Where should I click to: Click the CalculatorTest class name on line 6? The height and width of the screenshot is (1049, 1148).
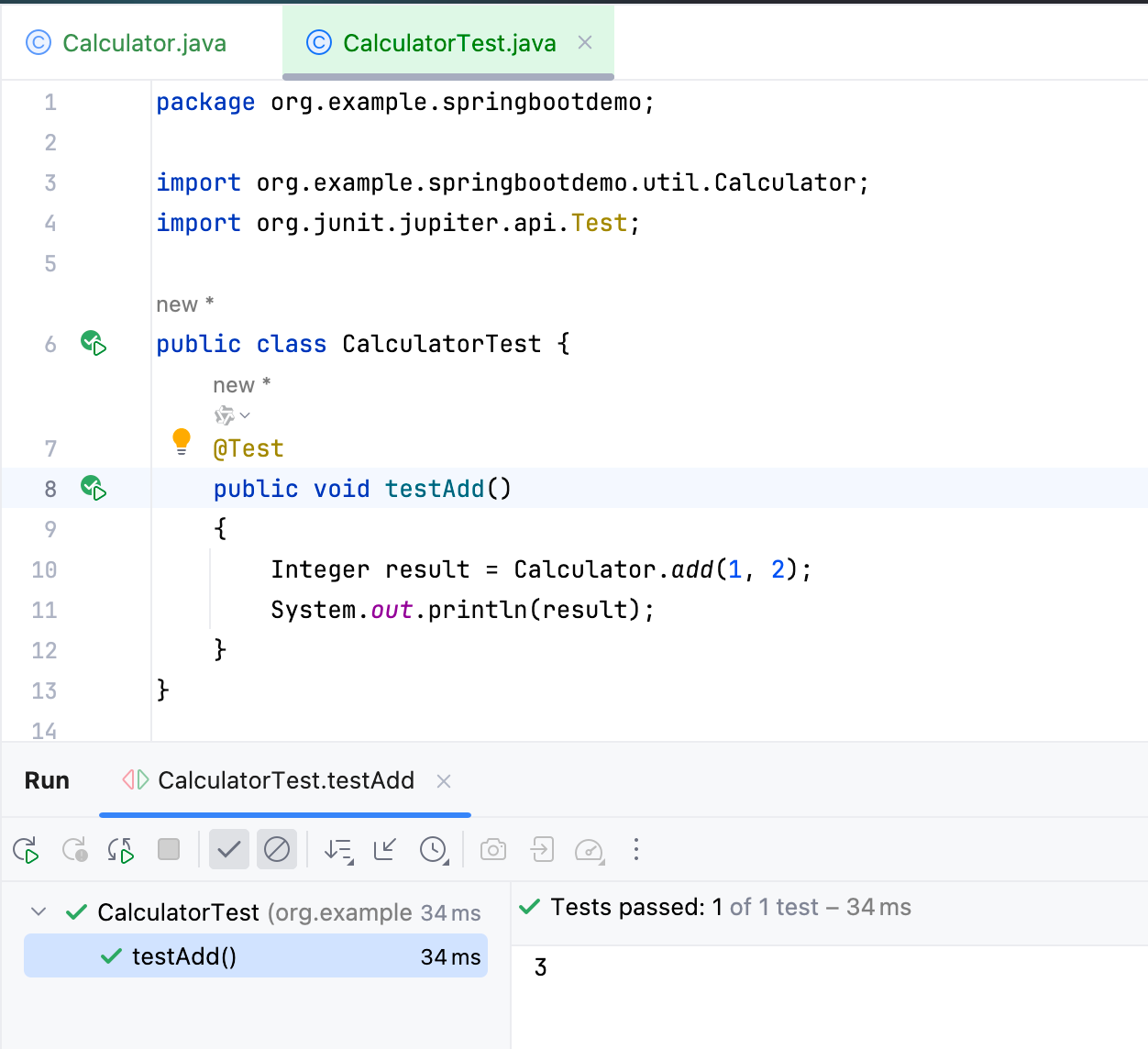click(441, 344)
